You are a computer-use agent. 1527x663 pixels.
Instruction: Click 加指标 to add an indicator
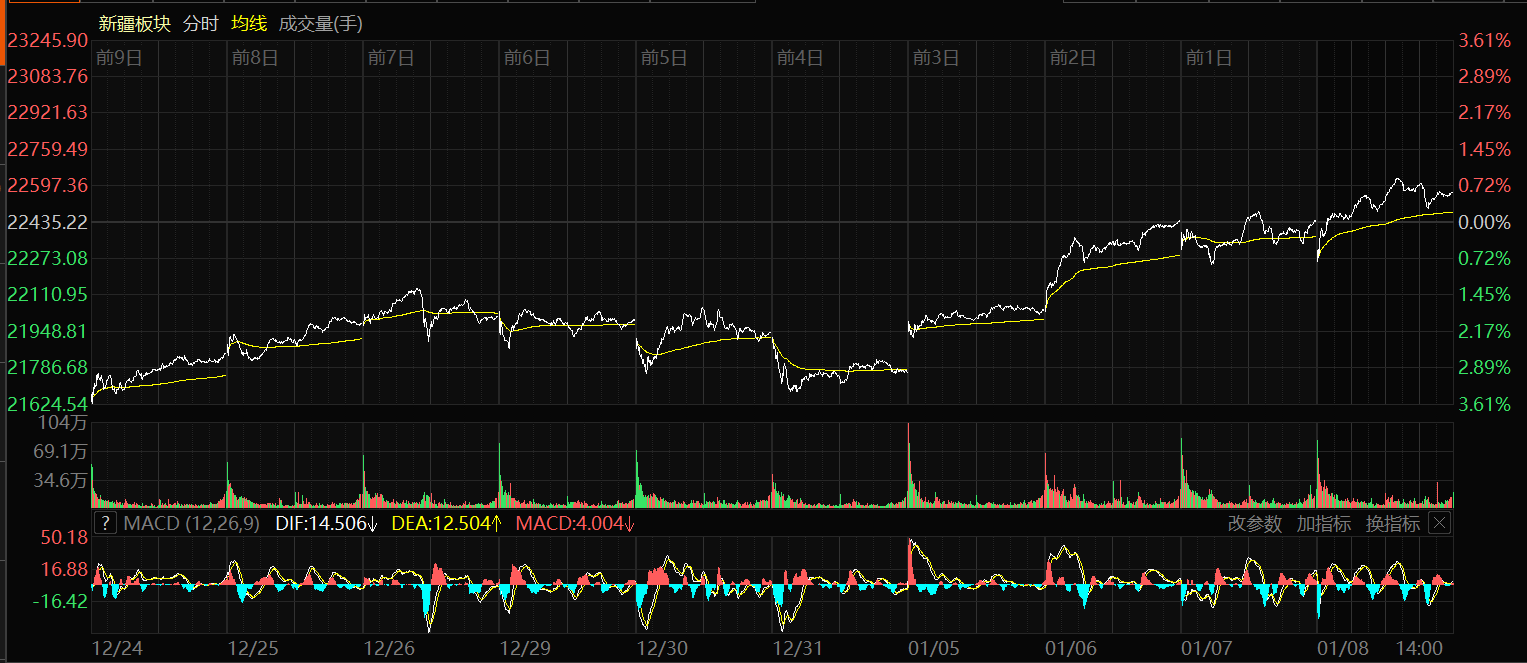1323,523
